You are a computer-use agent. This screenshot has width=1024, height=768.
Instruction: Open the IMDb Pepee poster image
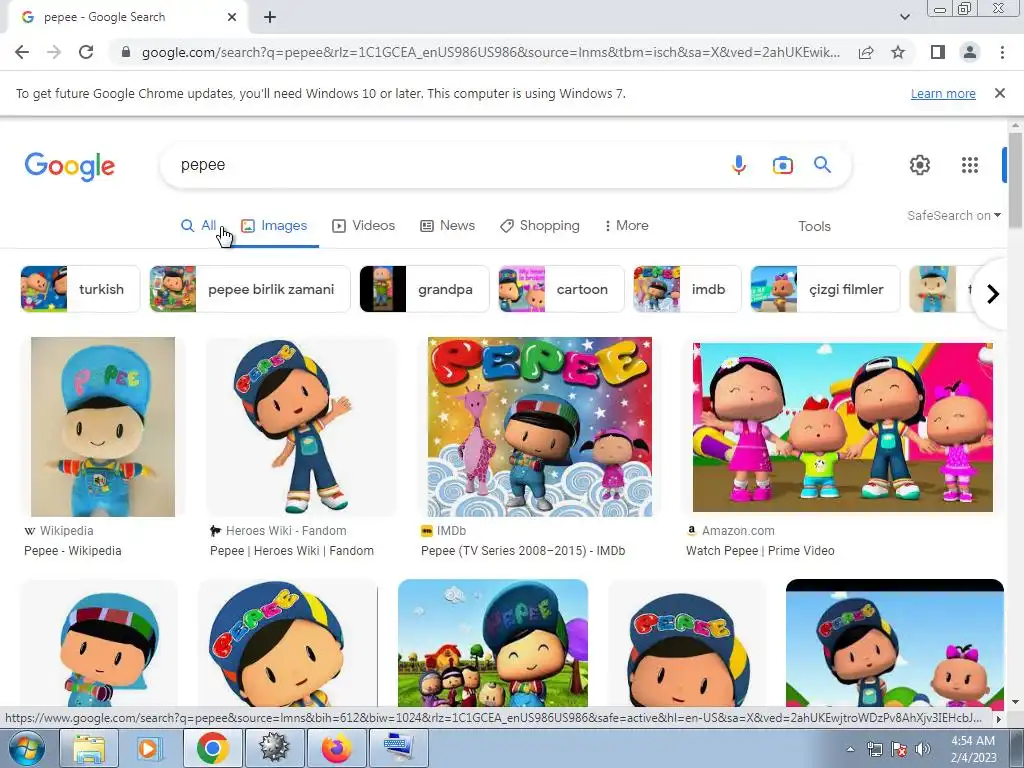539,426
